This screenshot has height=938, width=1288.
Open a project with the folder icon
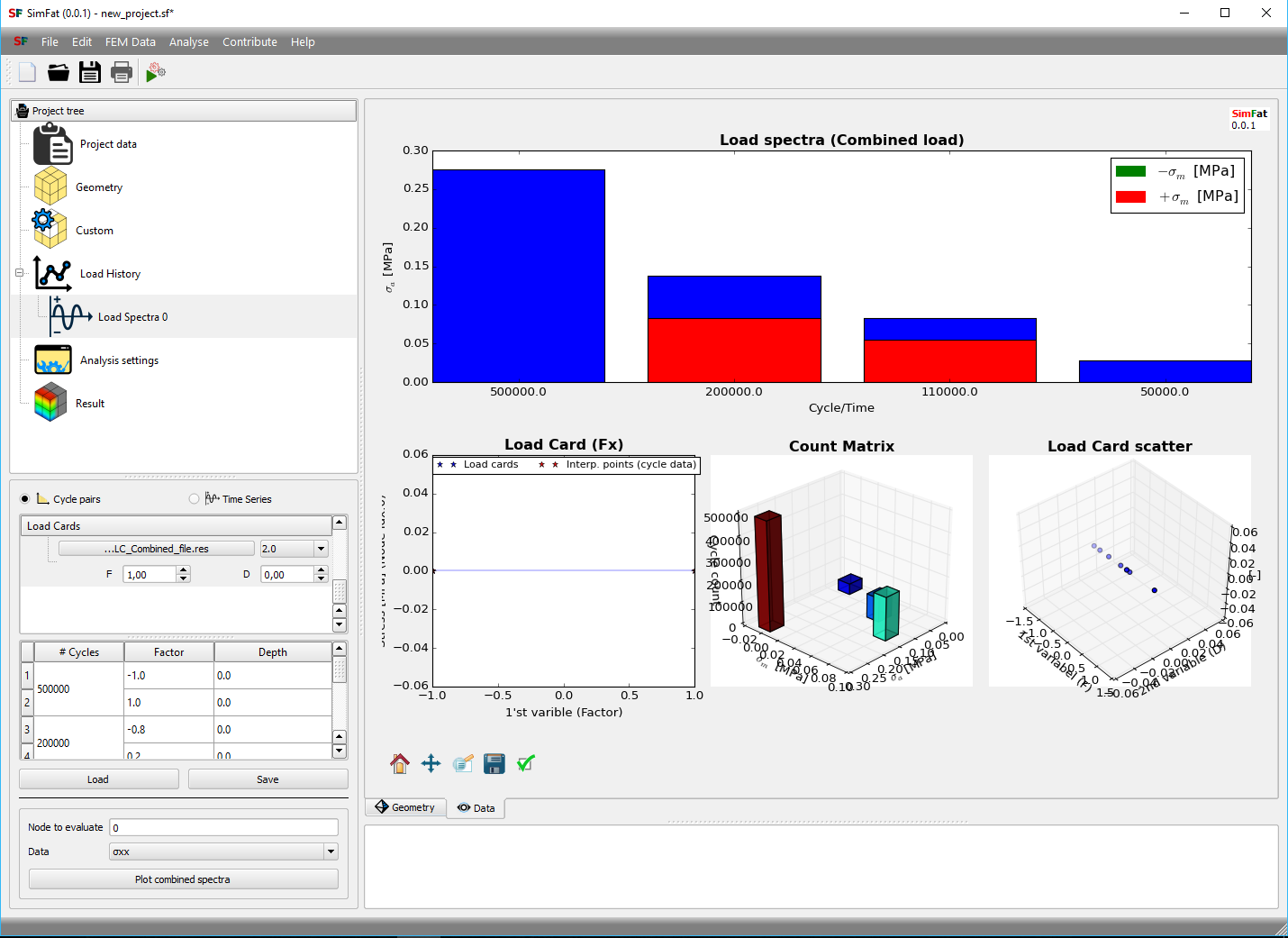(x=59, y=72)
